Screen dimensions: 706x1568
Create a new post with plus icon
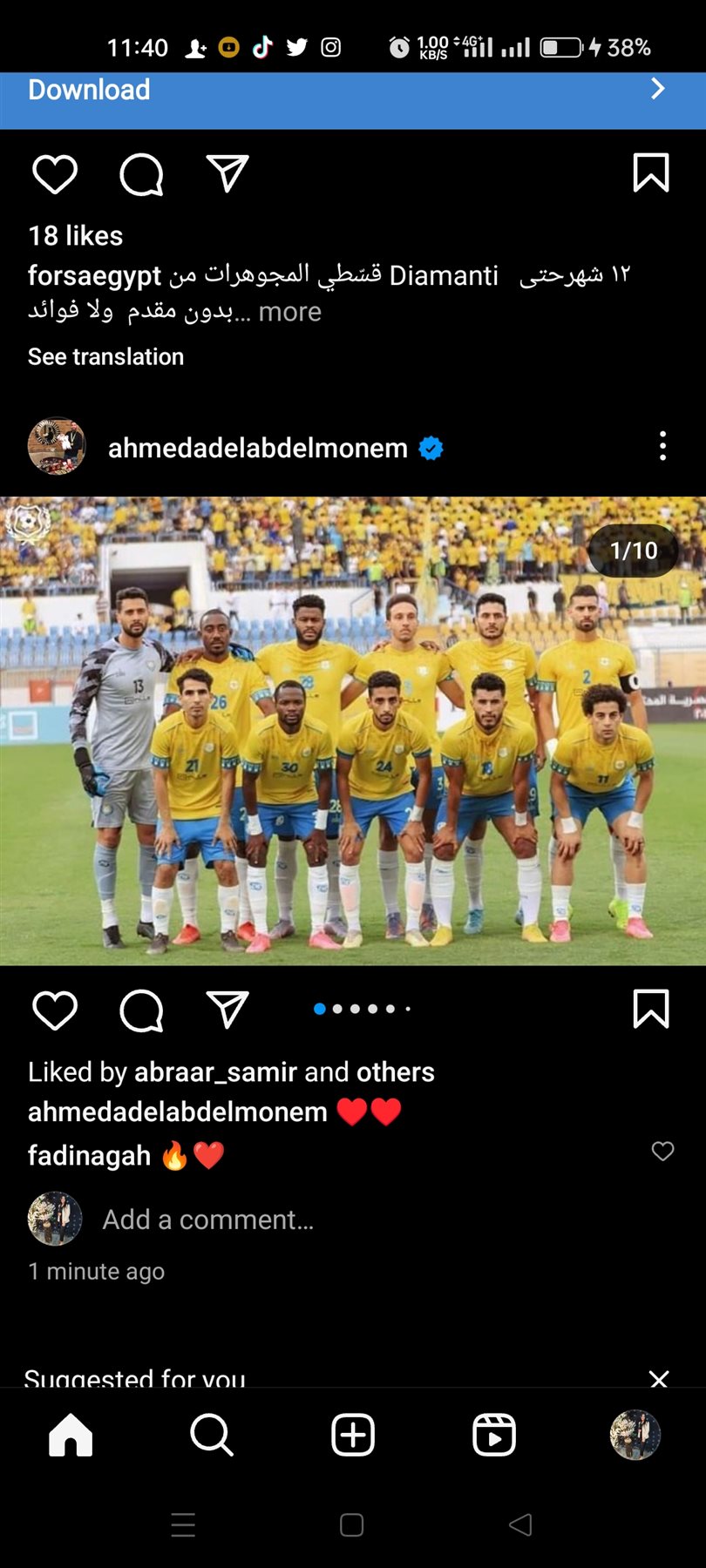coord(353,1435)
